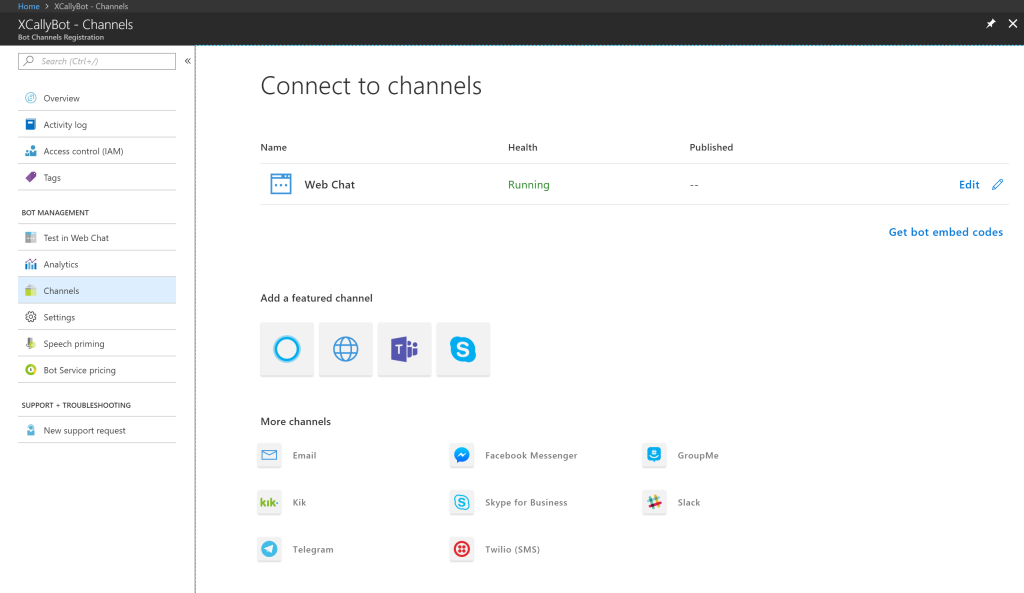Click the purple Tags icon
This screenshot has height=593, width=1024.
tap(31, 177)
